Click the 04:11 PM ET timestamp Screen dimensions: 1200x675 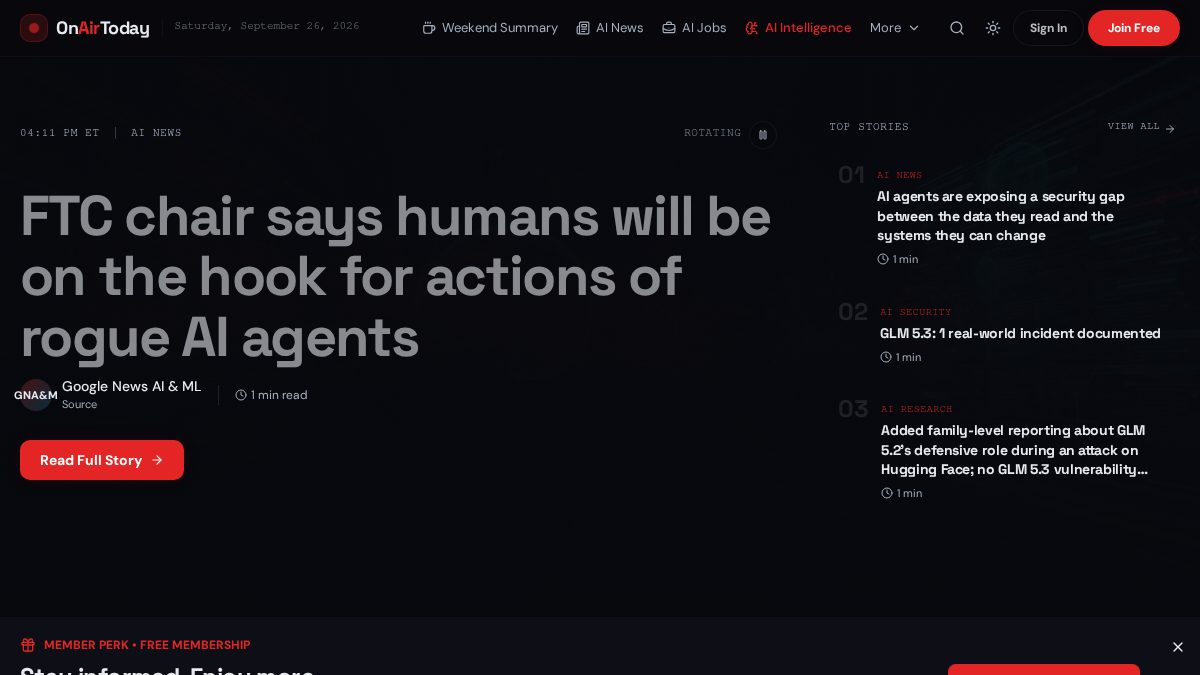tap(60, 133)
